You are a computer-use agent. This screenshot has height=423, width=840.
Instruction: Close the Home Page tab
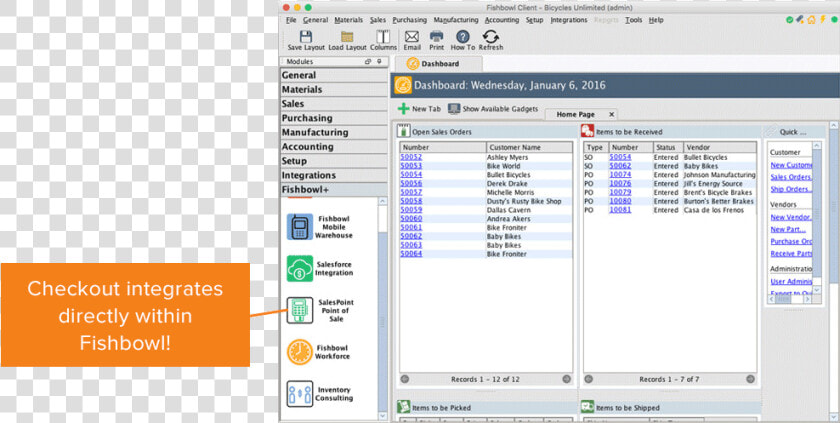(611, 115)
